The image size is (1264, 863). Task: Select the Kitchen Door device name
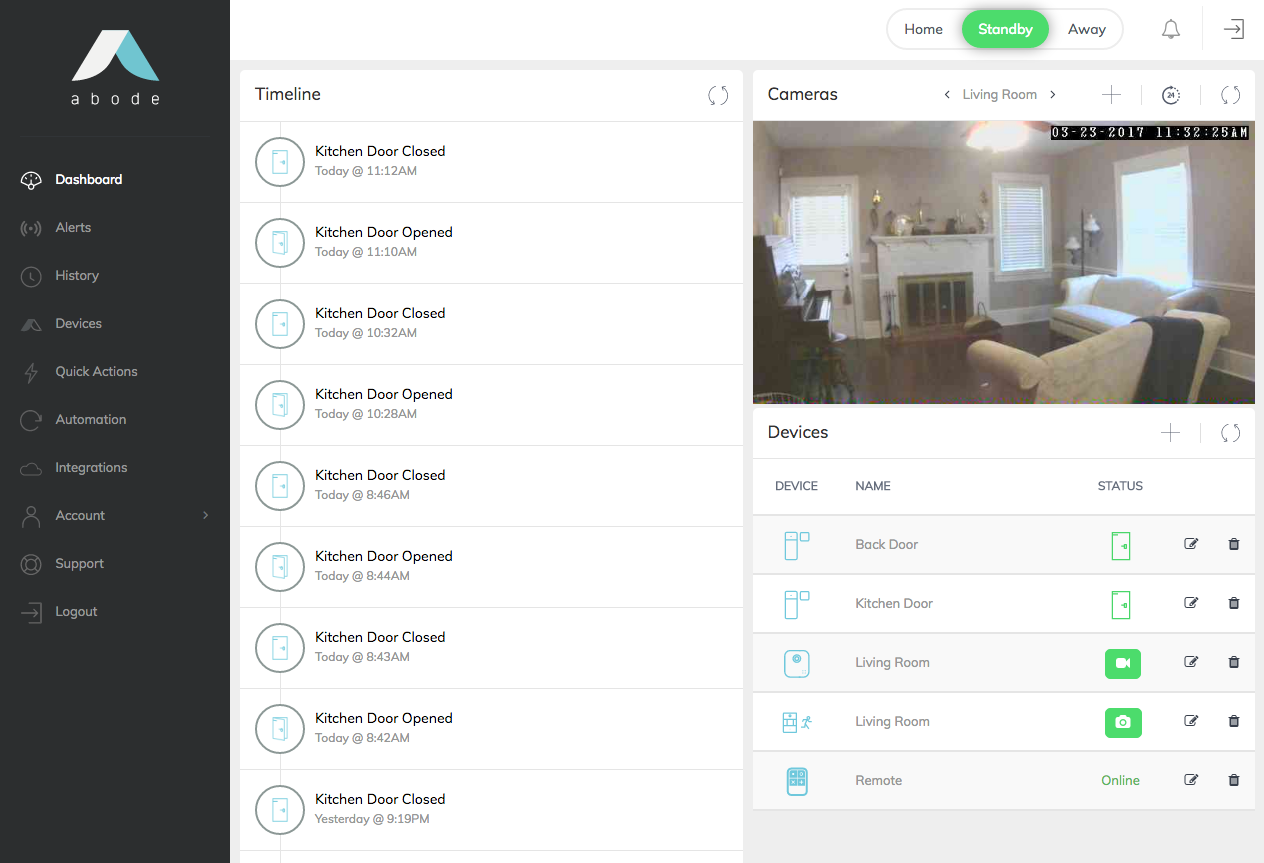894,604
